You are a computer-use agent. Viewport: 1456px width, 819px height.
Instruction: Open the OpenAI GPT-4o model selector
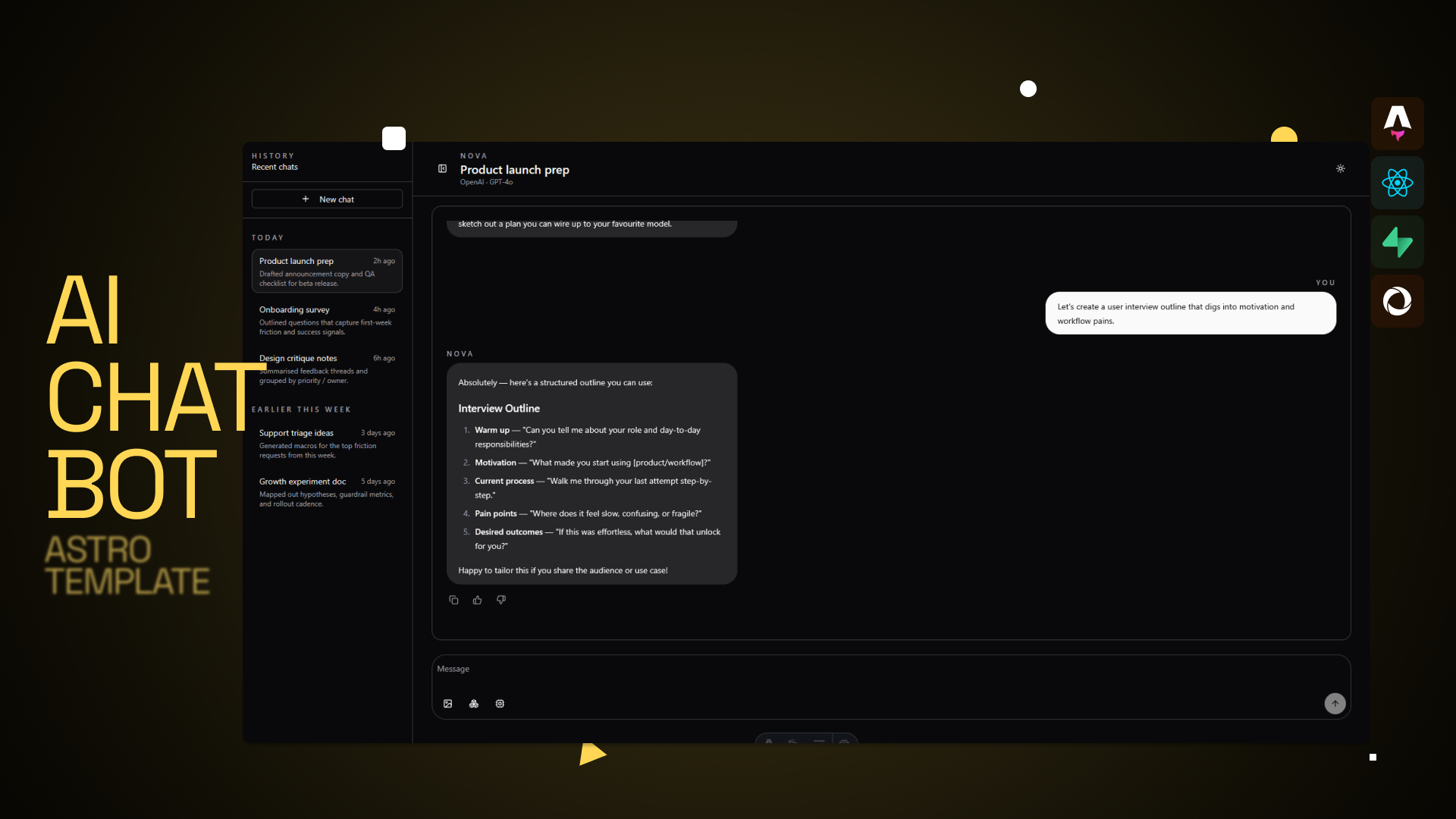tap(485, 182)
